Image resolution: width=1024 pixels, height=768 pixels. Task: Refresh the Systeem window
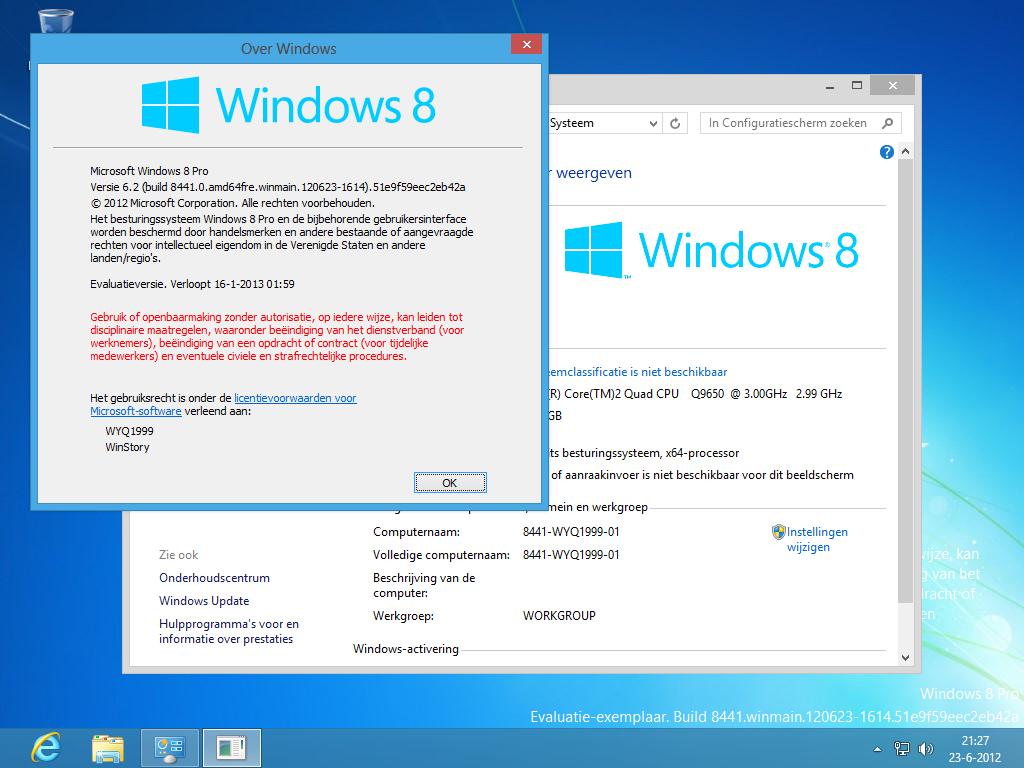click(675, 123)
